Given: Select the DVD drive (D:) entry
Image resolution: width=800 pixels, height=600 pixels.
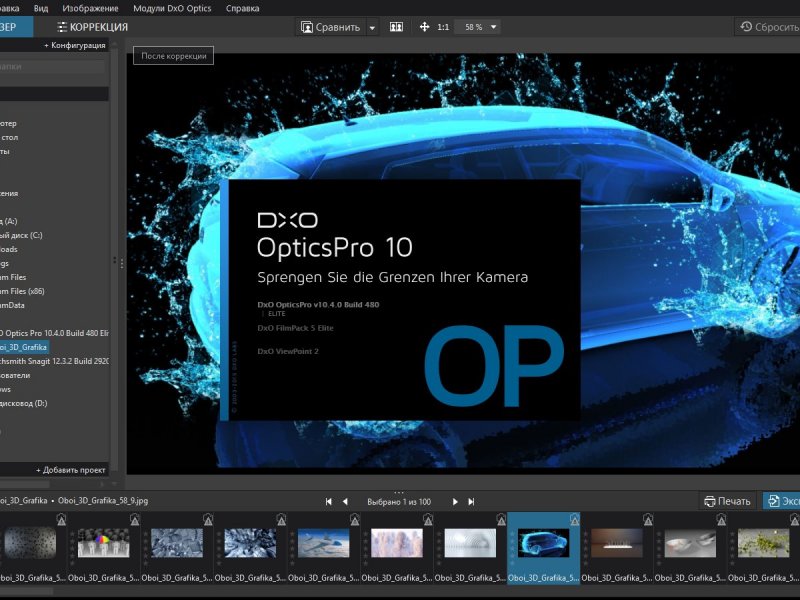Looking at the screenshot, I should point(24,403).
